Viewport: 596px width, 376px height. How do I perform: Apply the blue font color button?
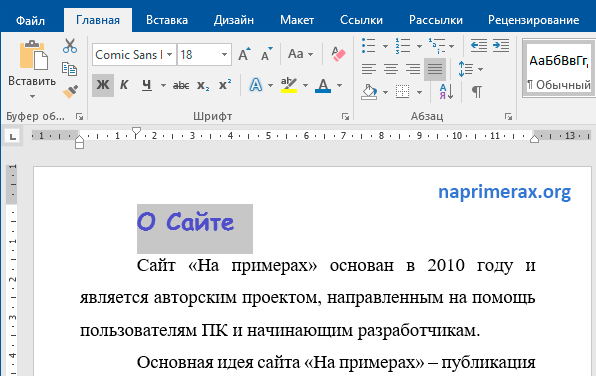click(323, 85)
